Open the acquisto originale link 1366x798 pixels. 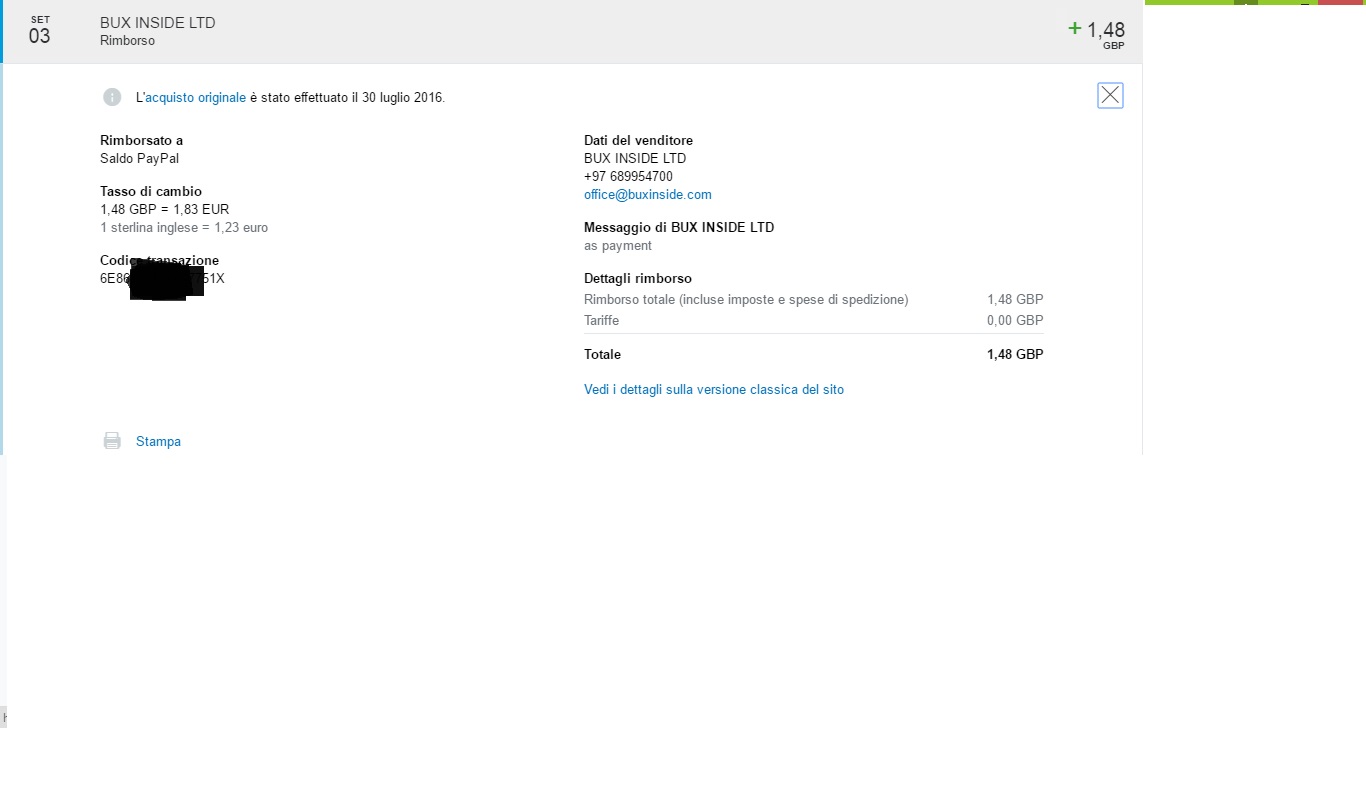coord(196,98)
